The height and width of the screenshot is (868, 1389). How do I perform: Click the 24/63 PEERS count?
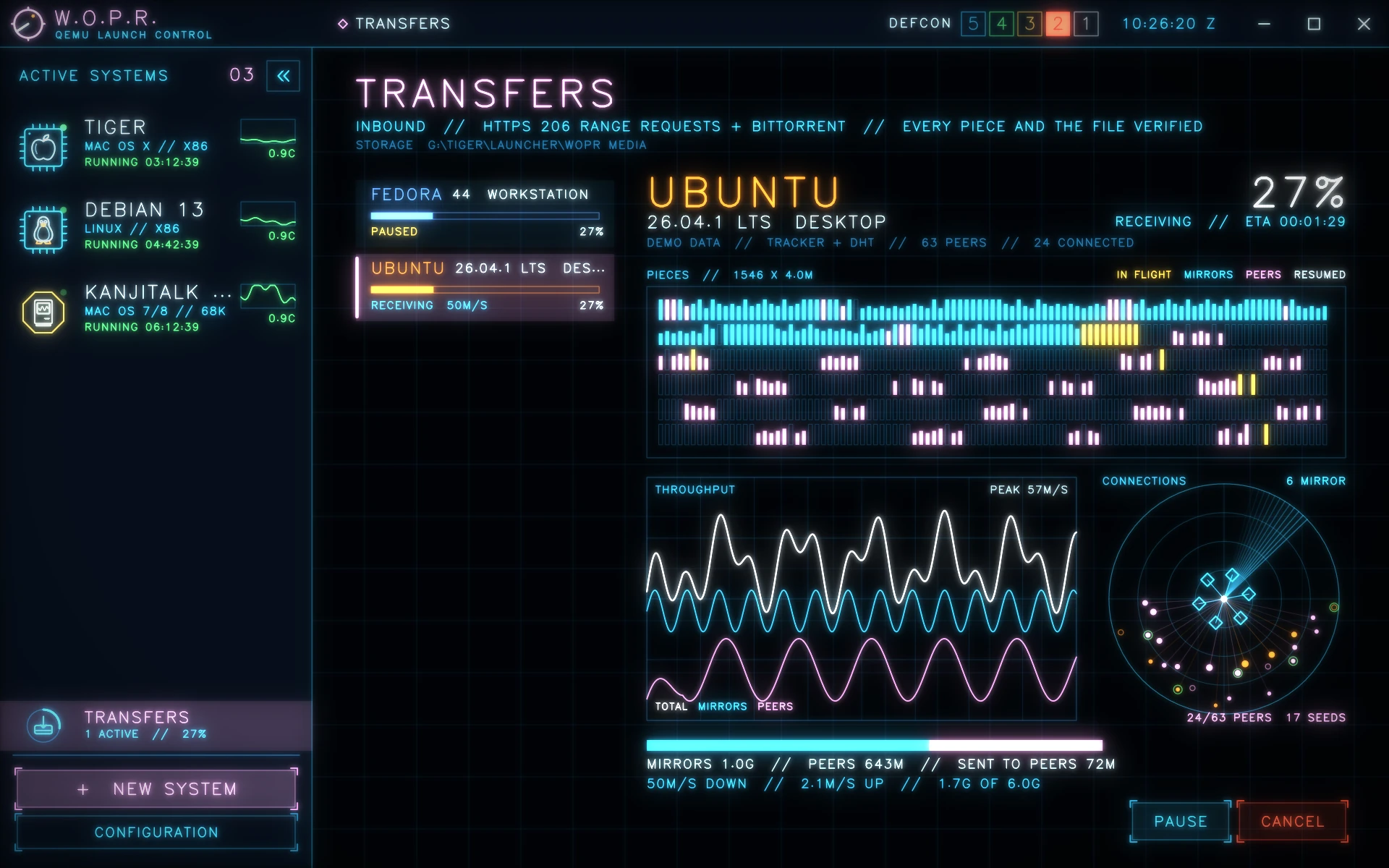pyautogui.click(x=1229, y=718)
